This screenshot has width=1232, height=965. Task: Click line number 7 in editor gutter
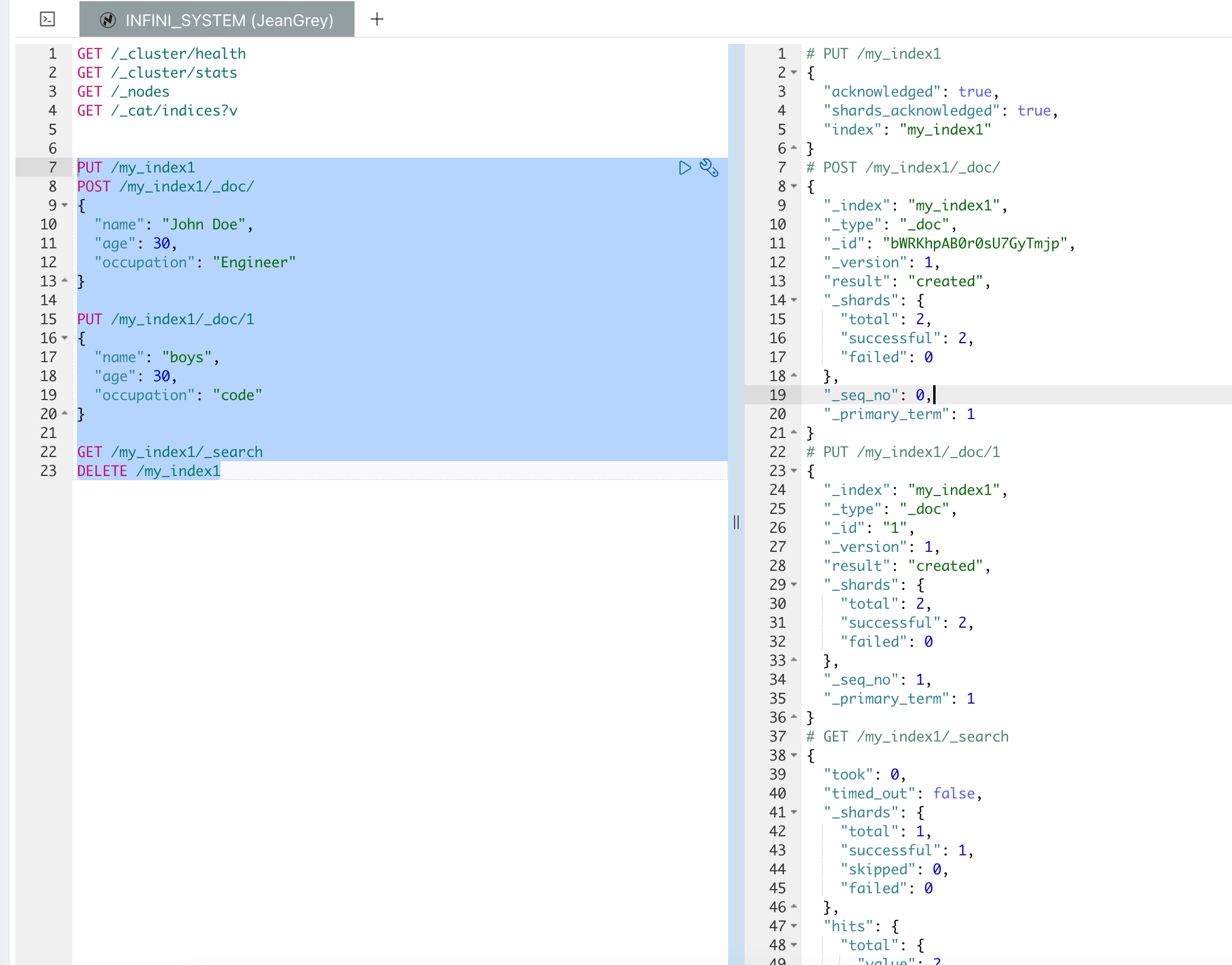pos(52,168)
